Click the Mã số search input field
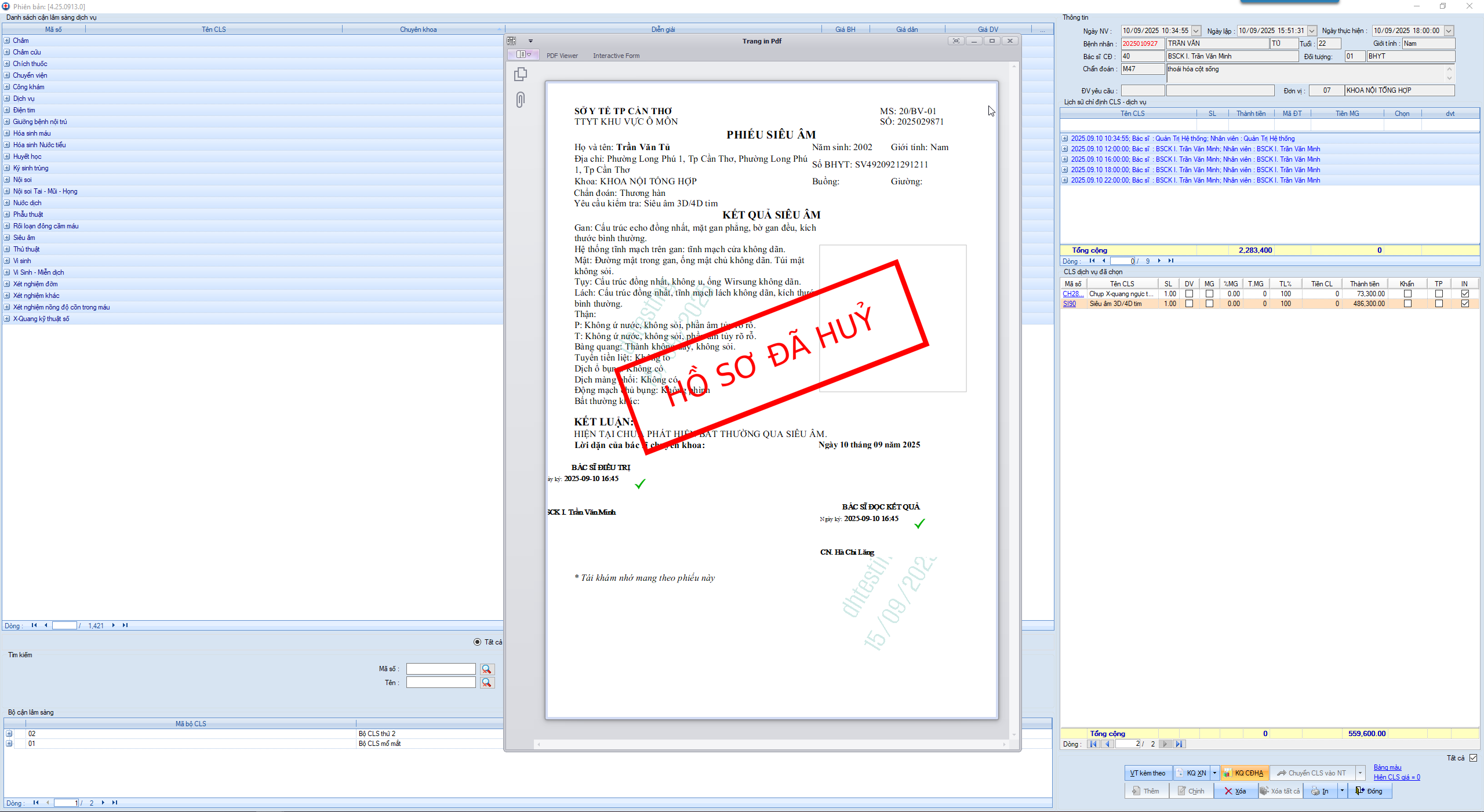Viewport: 1484px width, 812px height. click(441, 669)
